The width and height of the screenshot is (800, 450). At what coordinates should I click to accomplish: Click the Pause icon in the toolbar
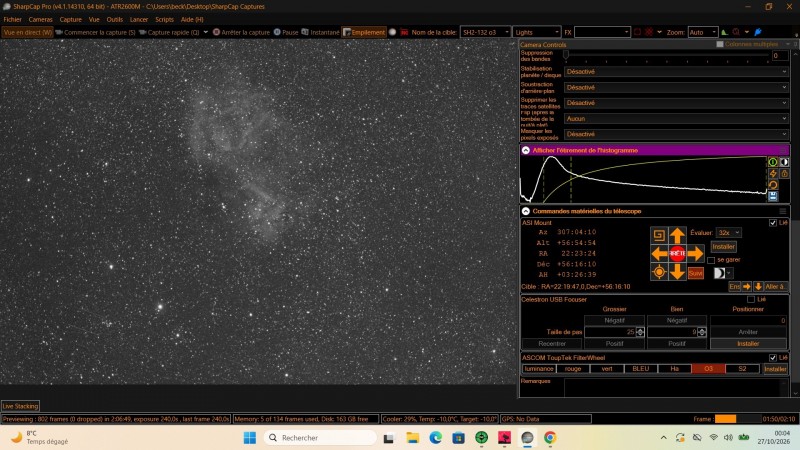[277, 32]
